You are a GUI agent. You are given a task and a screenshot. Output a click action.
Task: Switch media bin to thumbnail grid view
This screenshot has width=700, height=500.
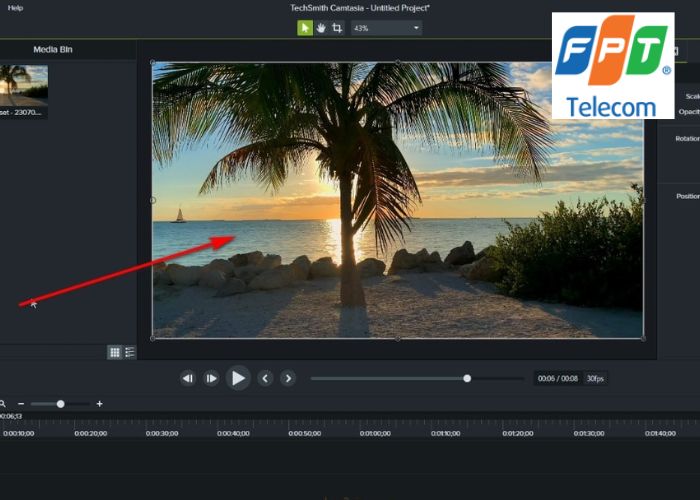(x=114, y=352)
